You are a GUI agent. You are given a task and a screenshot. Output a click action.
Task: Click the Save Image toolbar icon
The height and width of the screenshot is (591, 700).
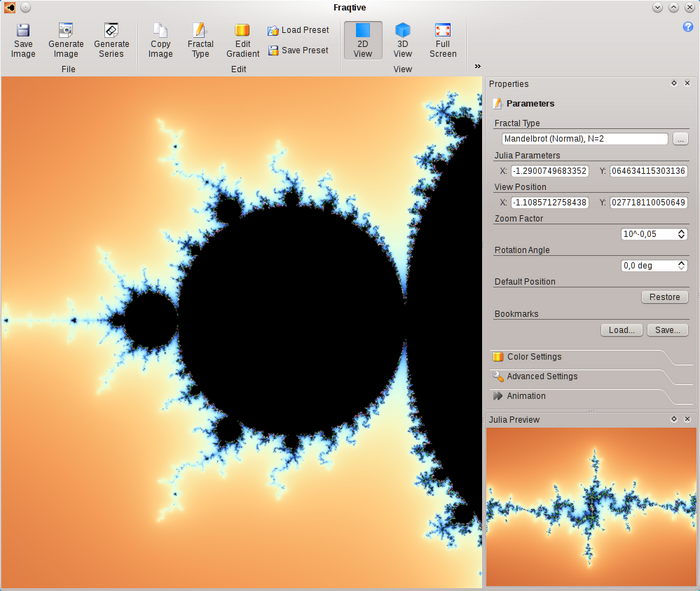tap(23, 40)
